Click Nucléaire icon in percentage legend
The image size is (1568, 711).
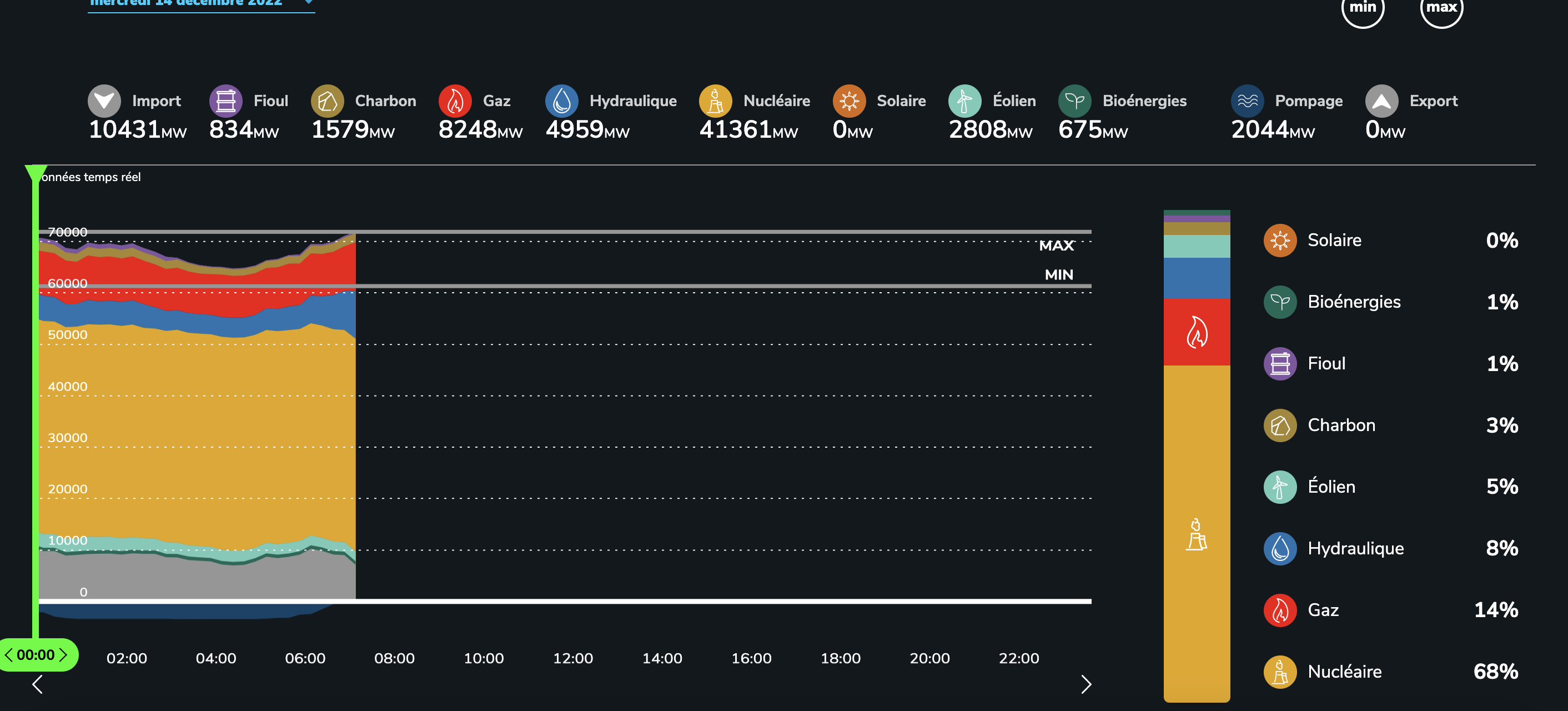coord(1280,672)
